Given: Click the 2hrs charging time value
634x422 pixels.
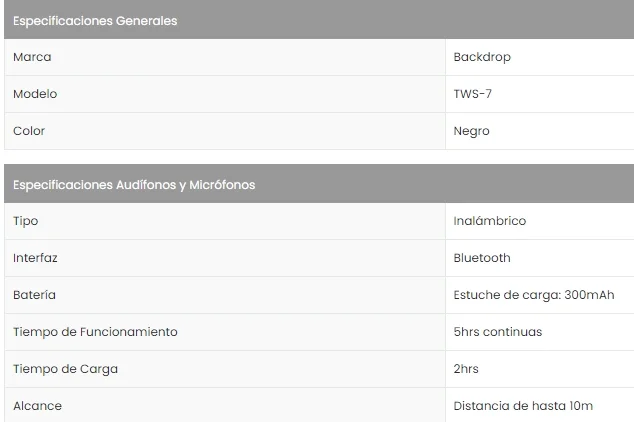Looking at the screenshot, I should click(466, 369).
